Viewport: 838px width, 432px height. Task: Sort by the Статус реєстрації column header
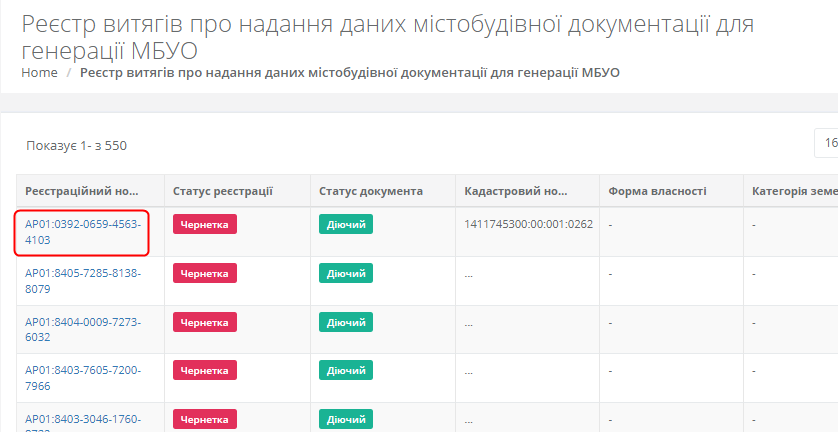pyautogui.click(x=223, y=191)
